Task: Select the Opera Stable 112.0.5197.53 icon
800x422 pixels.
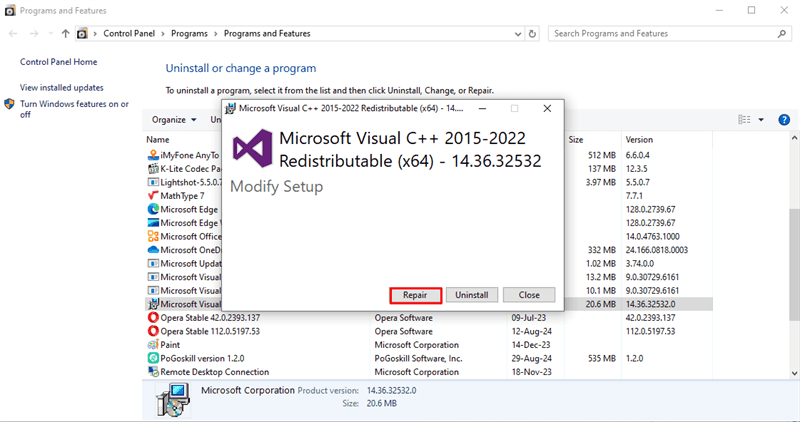Action: (153, 331)
